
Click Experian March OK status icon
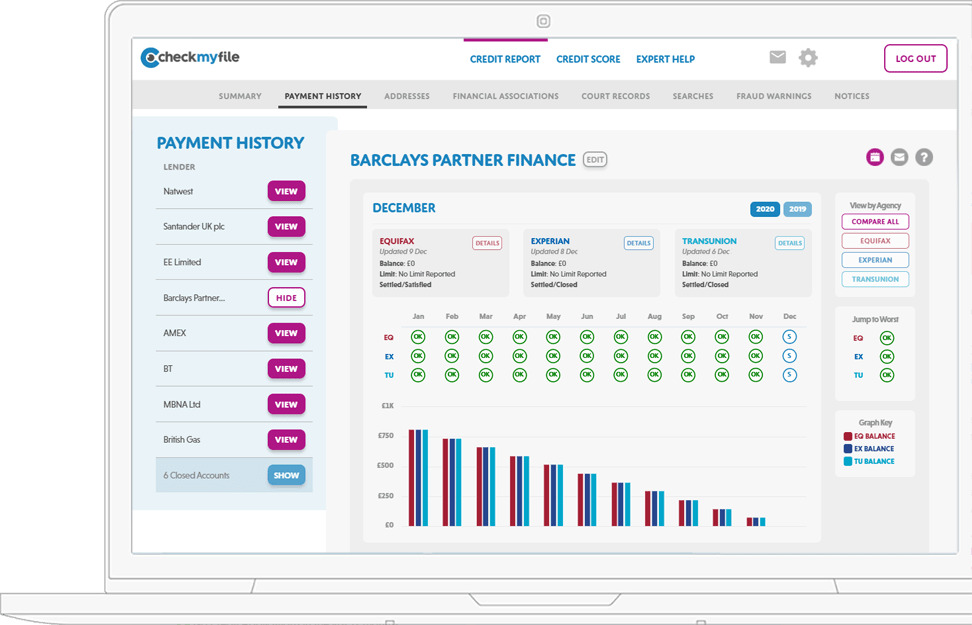486,356
